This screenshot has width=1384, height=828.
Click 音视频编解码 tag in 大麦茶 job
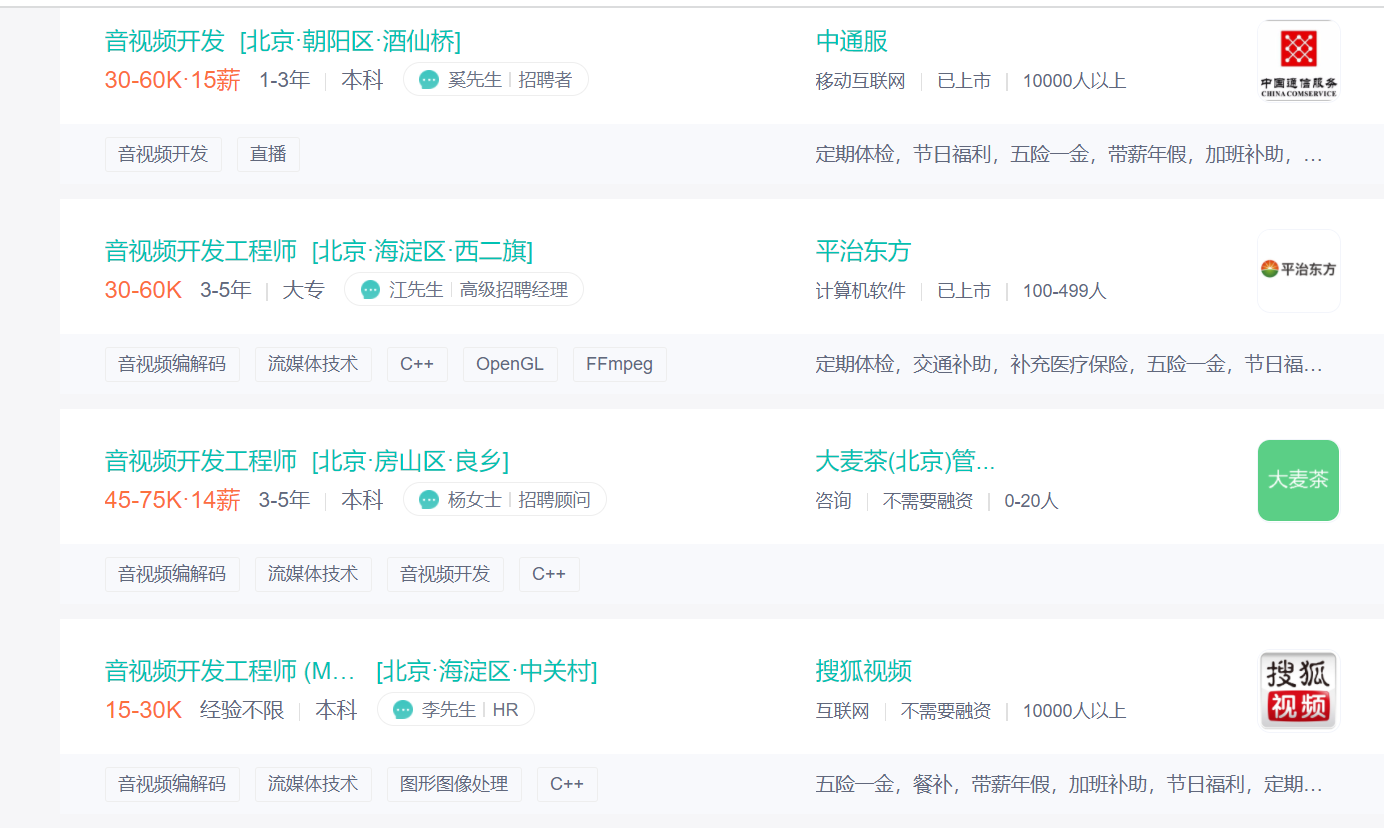click(x=172, y=574)
